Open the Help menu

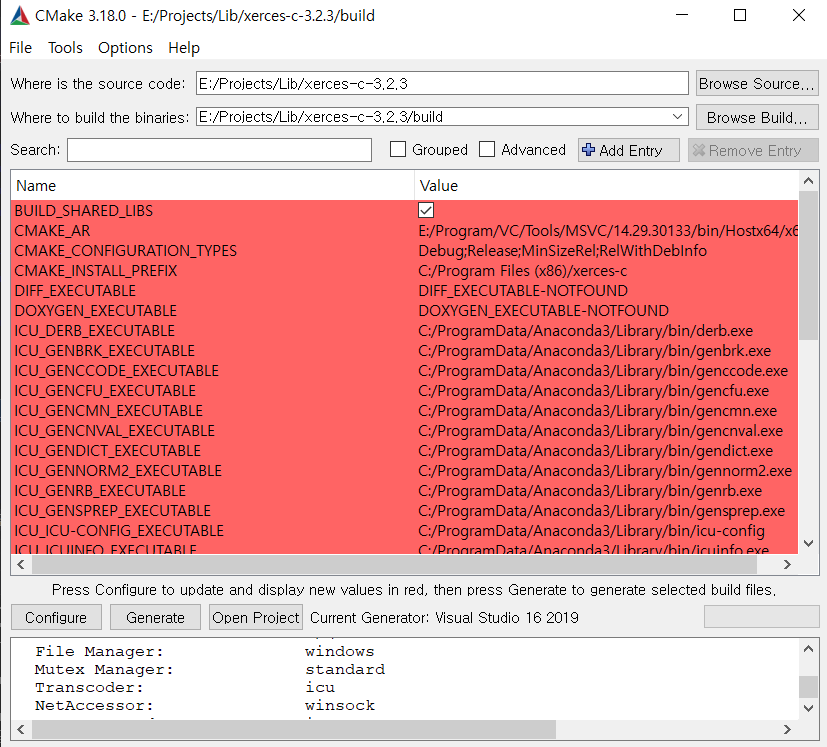pos(184,48)
